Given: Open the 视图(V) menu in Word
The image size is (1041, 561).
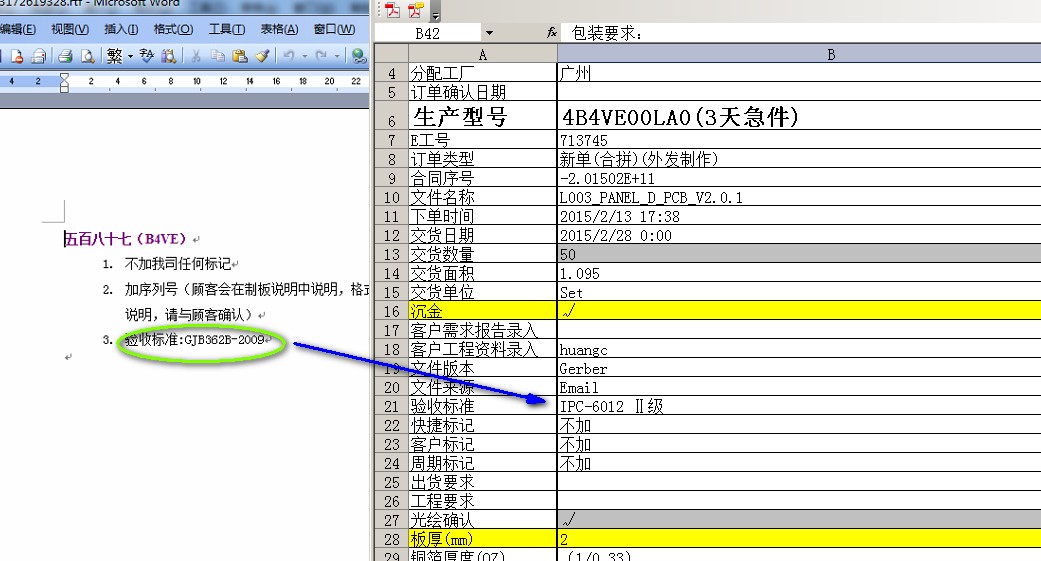Looking at the screenshot, I should pyautogui.click(x=70, y=29).
